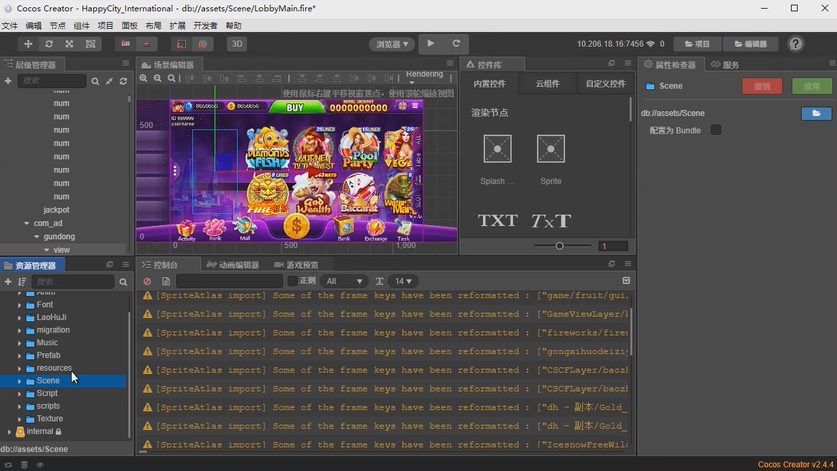
Task: Clear the console with red clear icon
Action: (147, 281)
